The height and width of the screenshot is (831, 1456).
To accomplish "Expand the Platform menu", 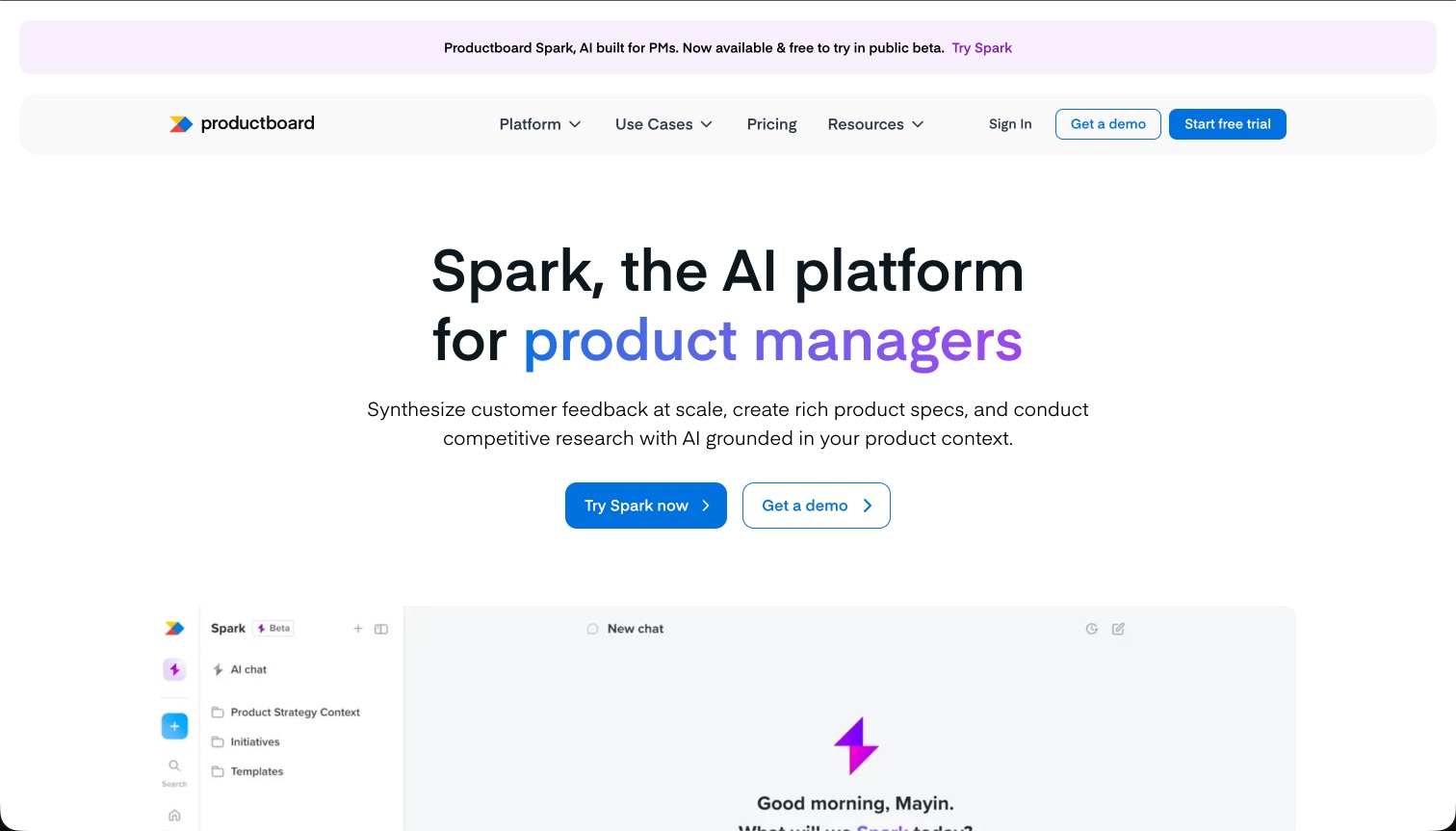I will click(540, 124).
